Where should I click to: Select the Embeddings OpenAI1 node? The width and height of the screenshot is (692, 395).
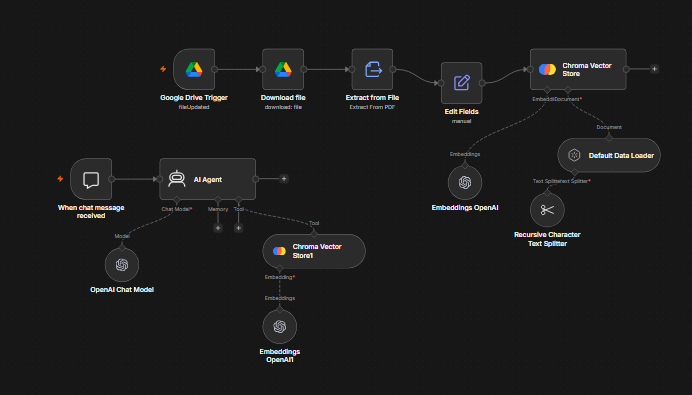[279, 327]
